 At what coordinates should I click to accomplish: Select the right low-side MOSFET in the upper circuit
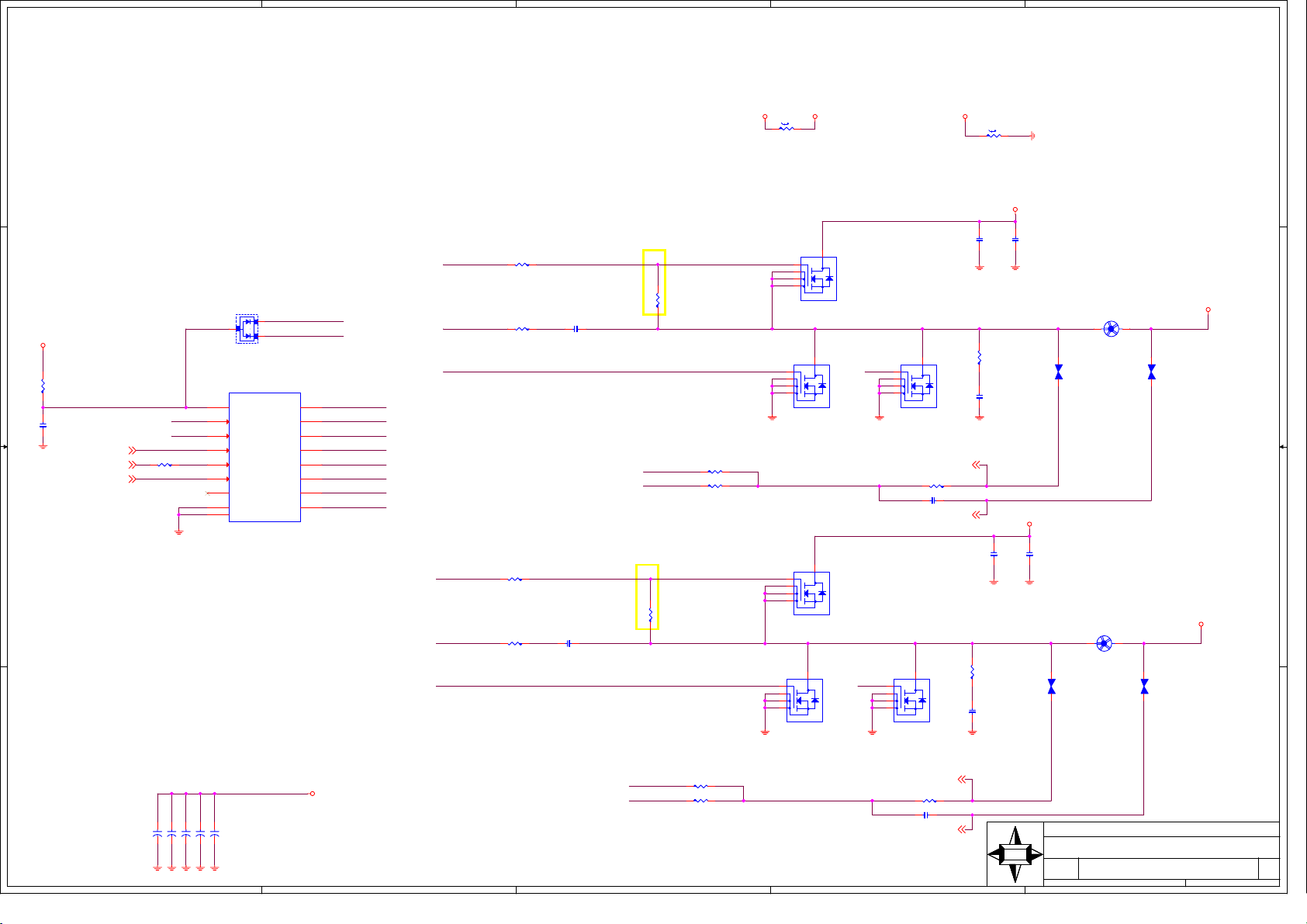(x=918, y=386)
